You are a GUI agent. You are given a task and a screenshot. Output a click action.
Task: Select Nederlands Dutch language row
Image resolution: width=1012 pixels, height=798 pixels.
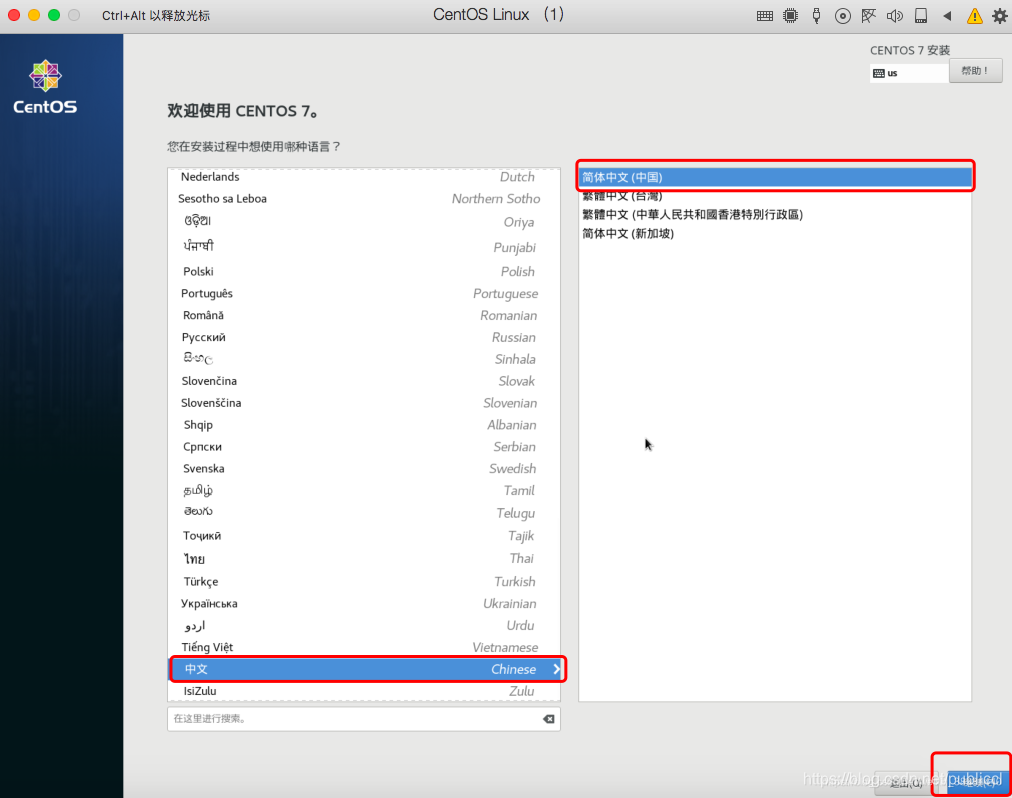[x=364, y=177]
